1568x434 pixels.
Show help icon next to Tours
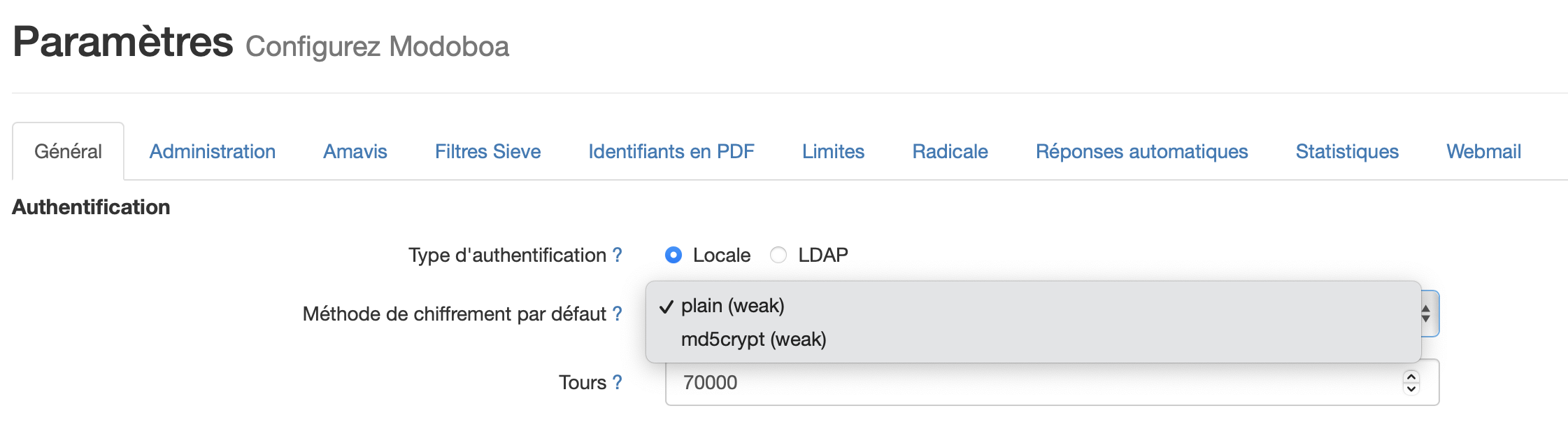pyautogui.click(x=618, y=382)
